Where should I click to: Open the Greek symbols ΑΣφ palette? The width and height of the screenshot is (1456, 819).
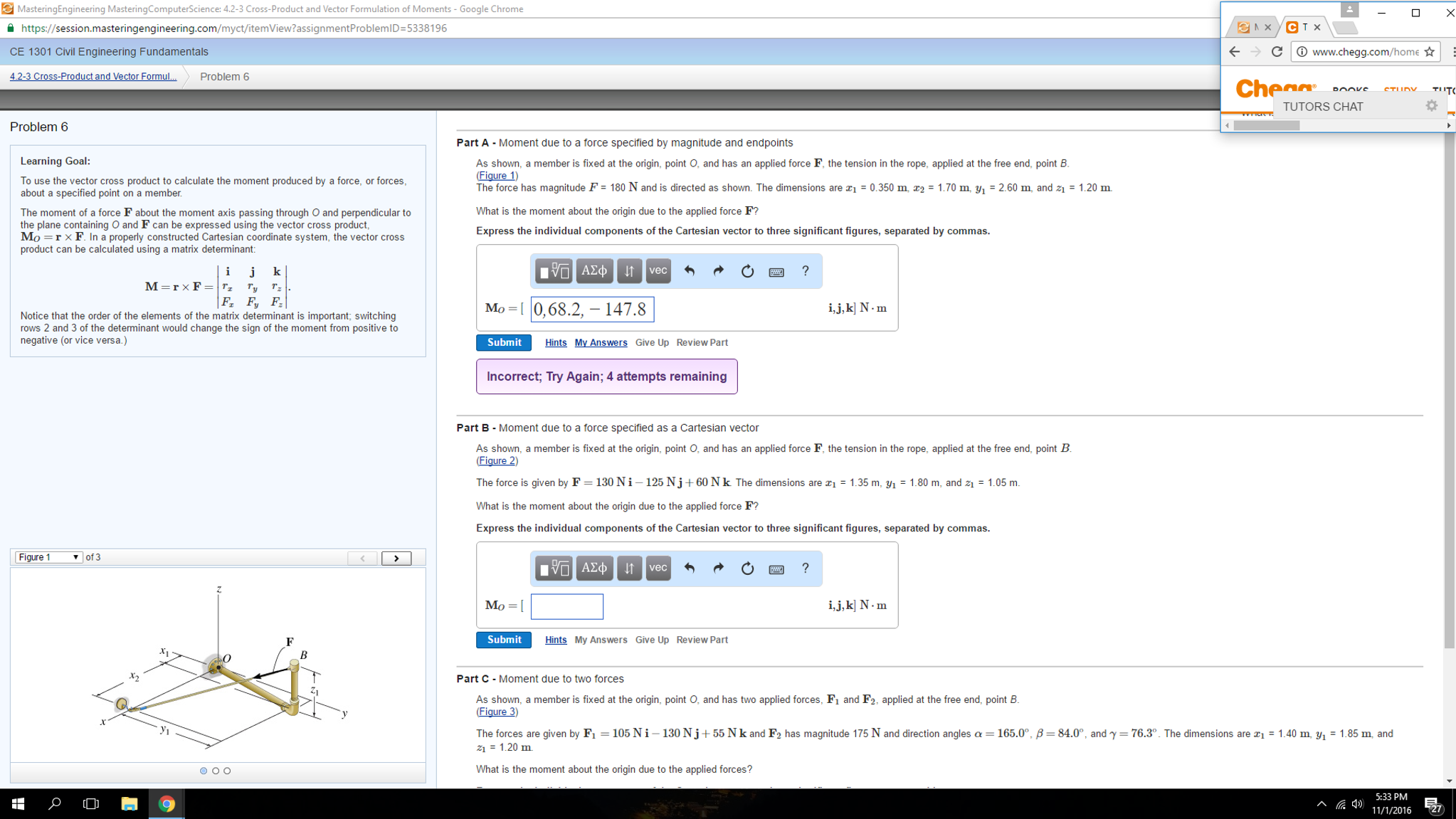(x=594, y=270)
